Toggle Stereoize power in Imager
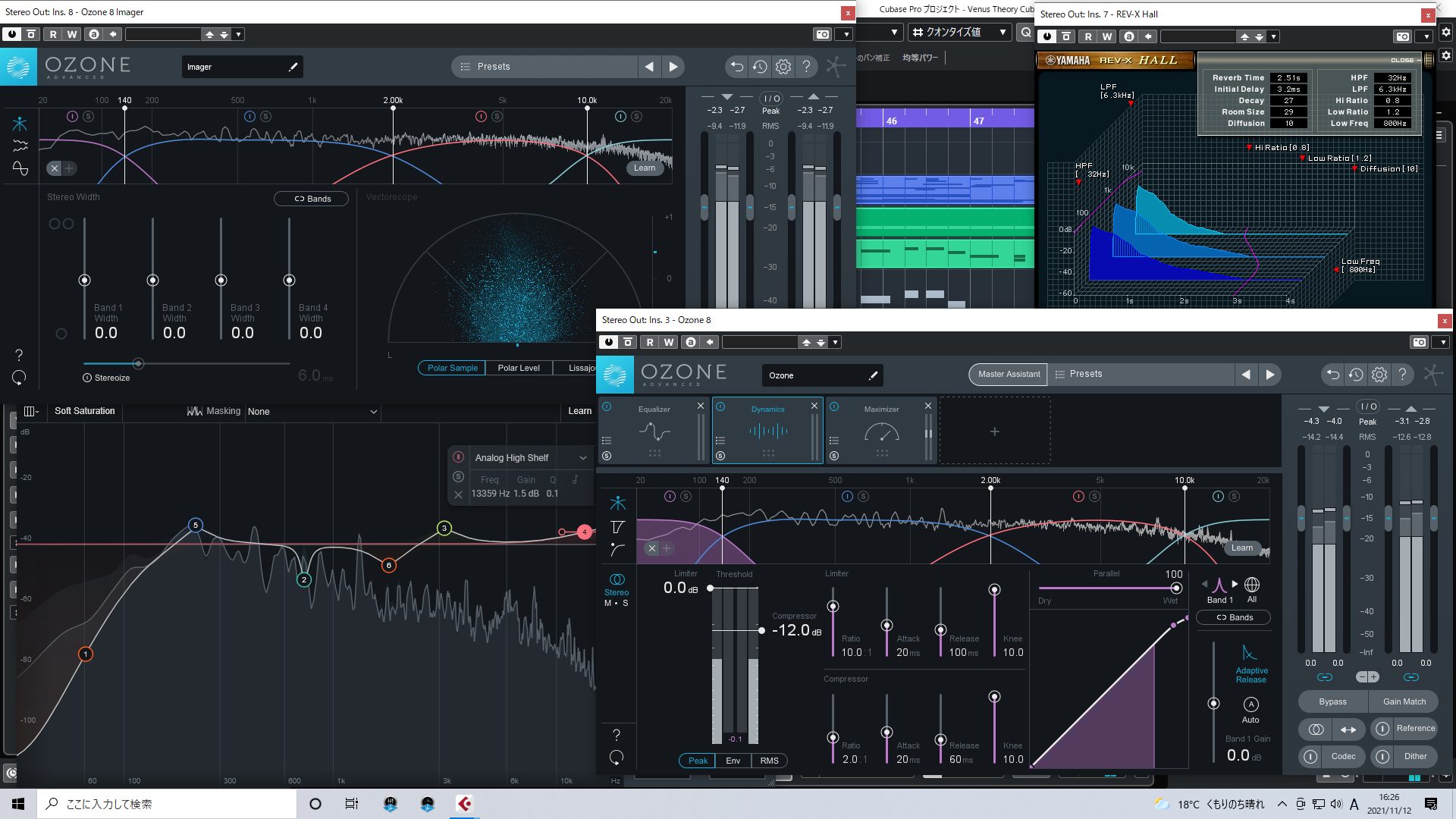Image resolution: width=1456 pixels, height=819 pixels. 87,378
